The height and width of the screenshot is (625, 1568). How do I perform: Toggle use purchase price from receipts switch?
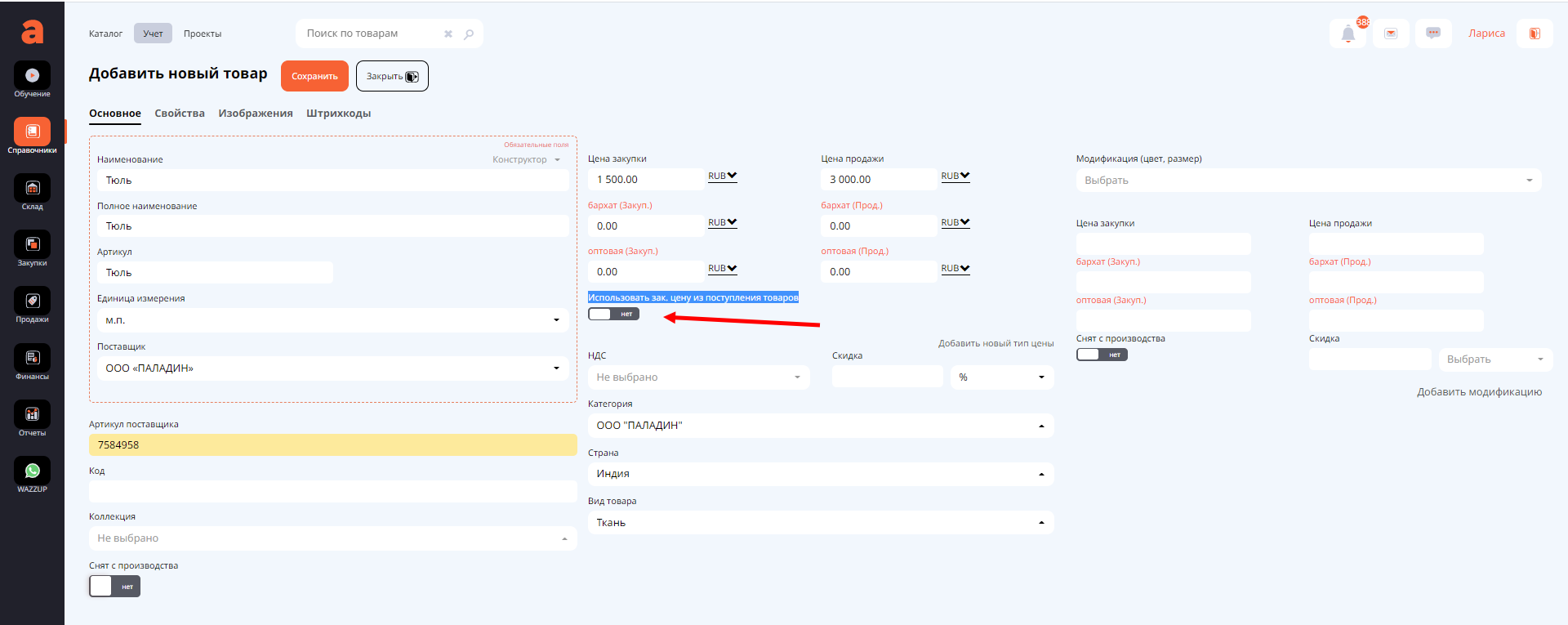613,314
